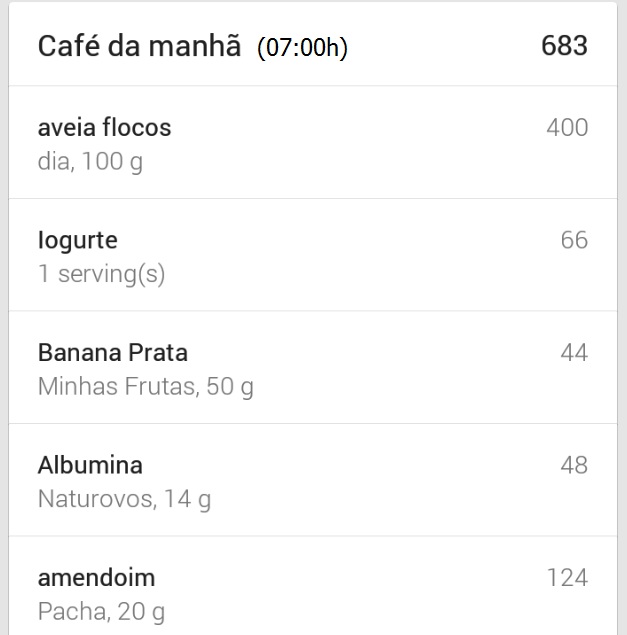Viewport: 627px width, 635px height.
Task: Click the 44 calories for Banana Prata
Action: [x=574, y=352]
